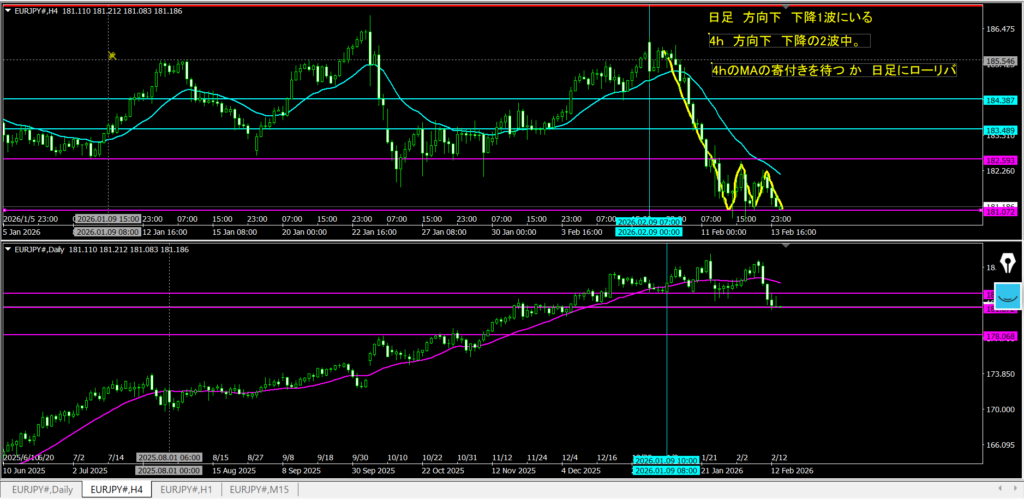Switch to the EURJPY#,Daily tab
The image size is (1024, 499).
click(x=41, y=489)
